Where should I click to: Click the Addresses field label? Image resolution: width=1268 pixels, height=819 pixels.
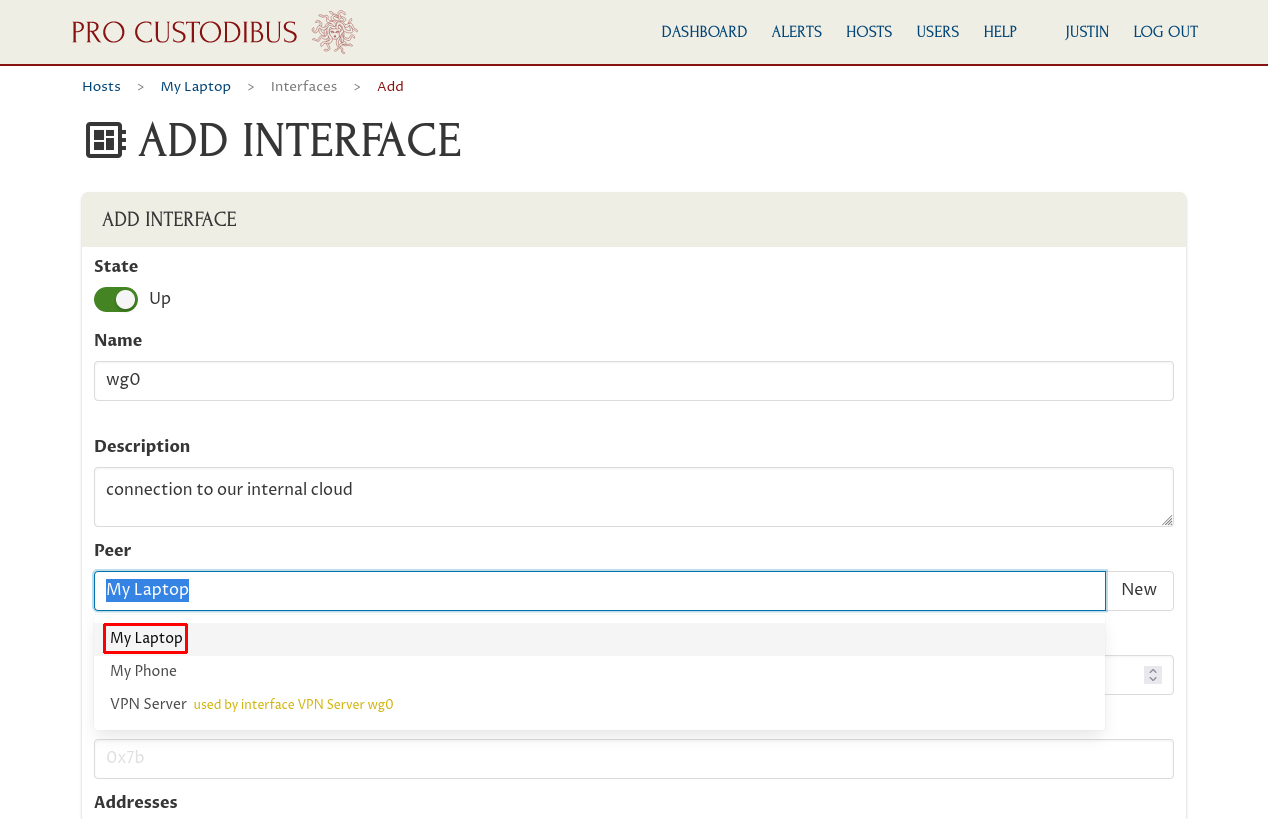pyautogui.click(x=136, y=802)
